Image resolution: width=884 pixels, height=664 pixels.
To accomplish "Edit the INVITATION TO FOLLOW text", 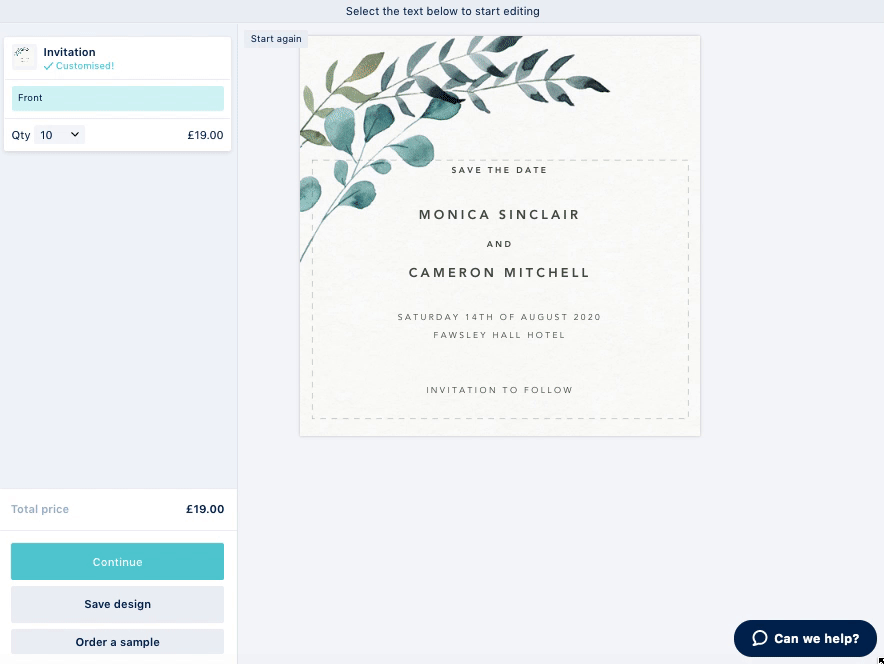I will (499, 390).
